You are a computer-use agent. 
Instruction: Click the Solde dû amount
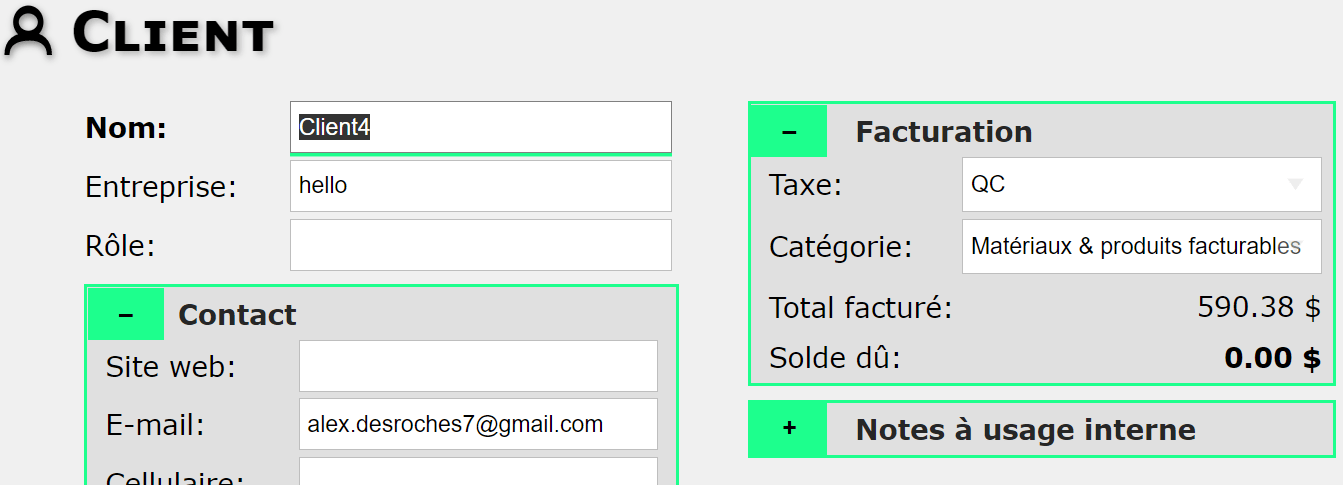click(x=1272, y=357)
